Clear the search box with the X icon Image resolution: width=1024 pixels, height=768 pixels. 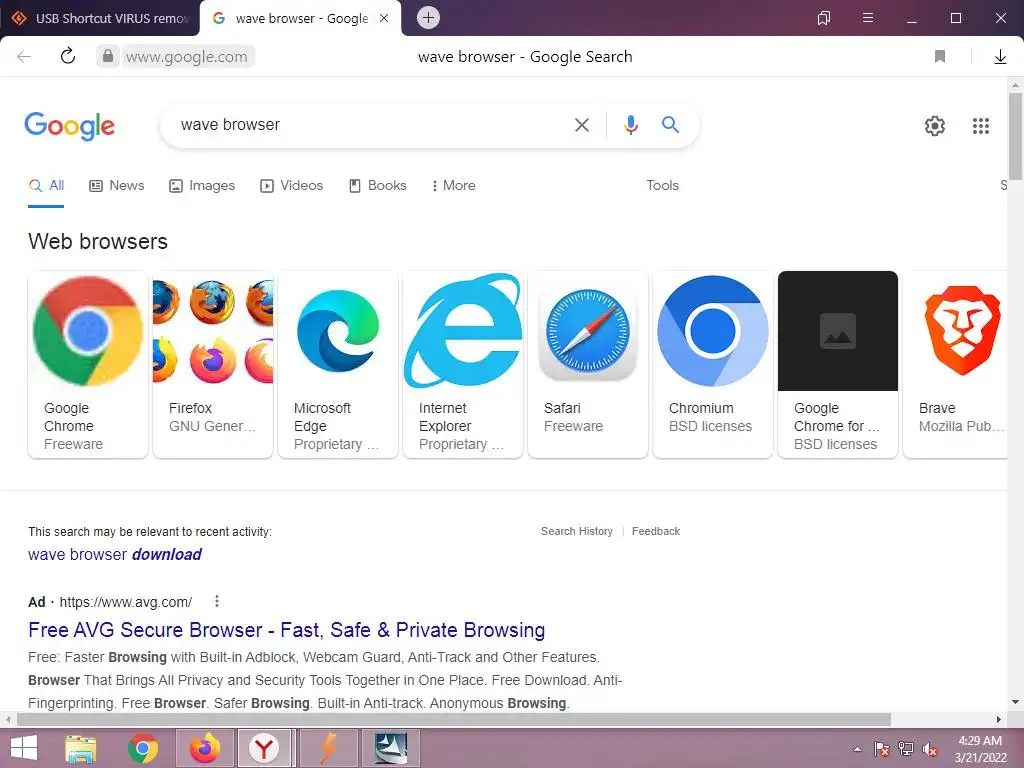point(581,125)
